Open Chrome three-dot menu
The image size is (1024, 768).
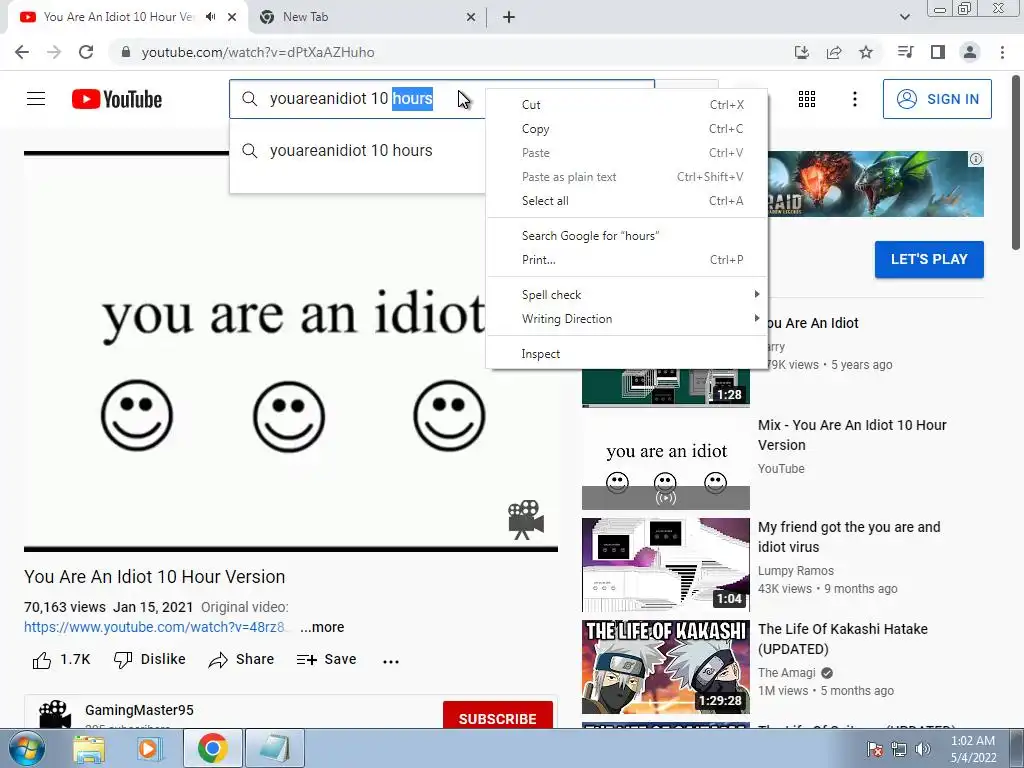(1002, 52)
